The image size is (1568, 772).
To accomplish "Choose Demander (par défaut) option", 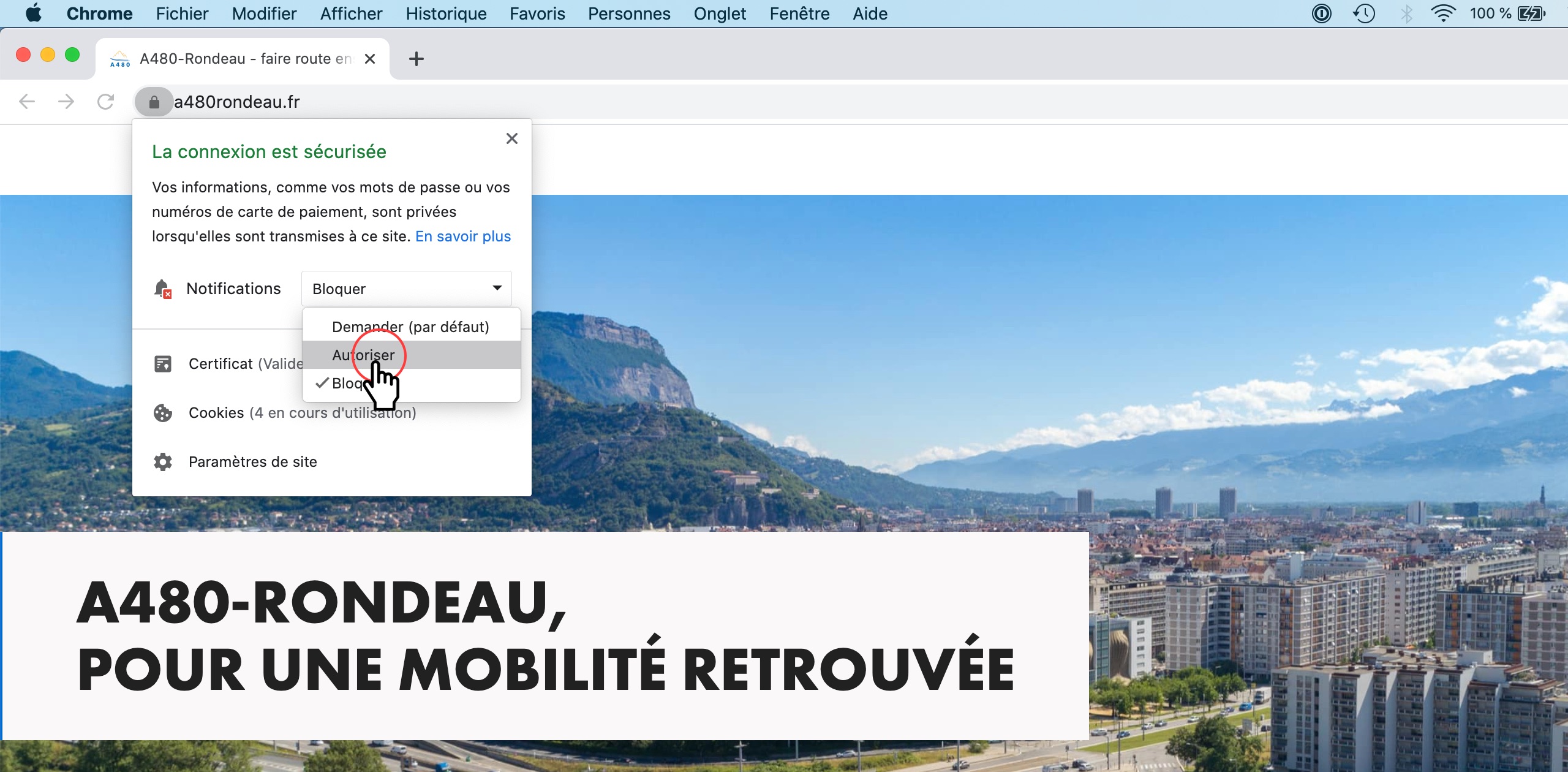I will click(412, 327).
